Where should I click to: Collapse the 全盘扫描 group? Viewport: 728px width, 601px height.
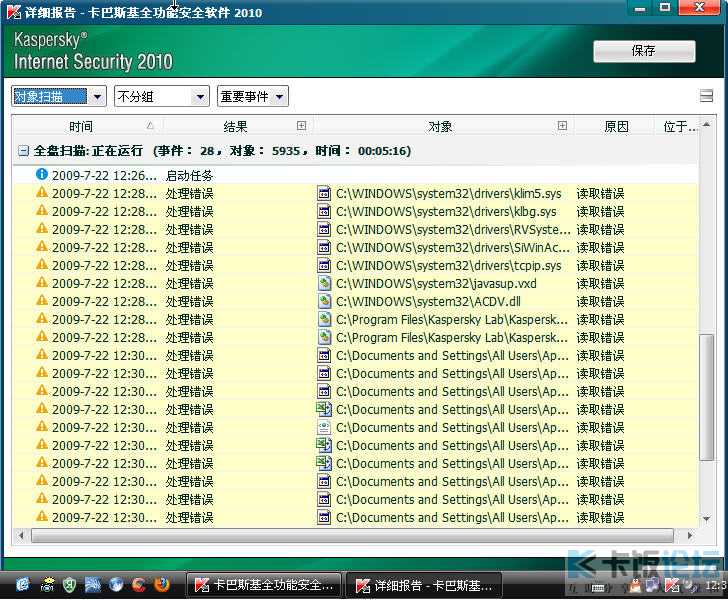coord(23,150)
